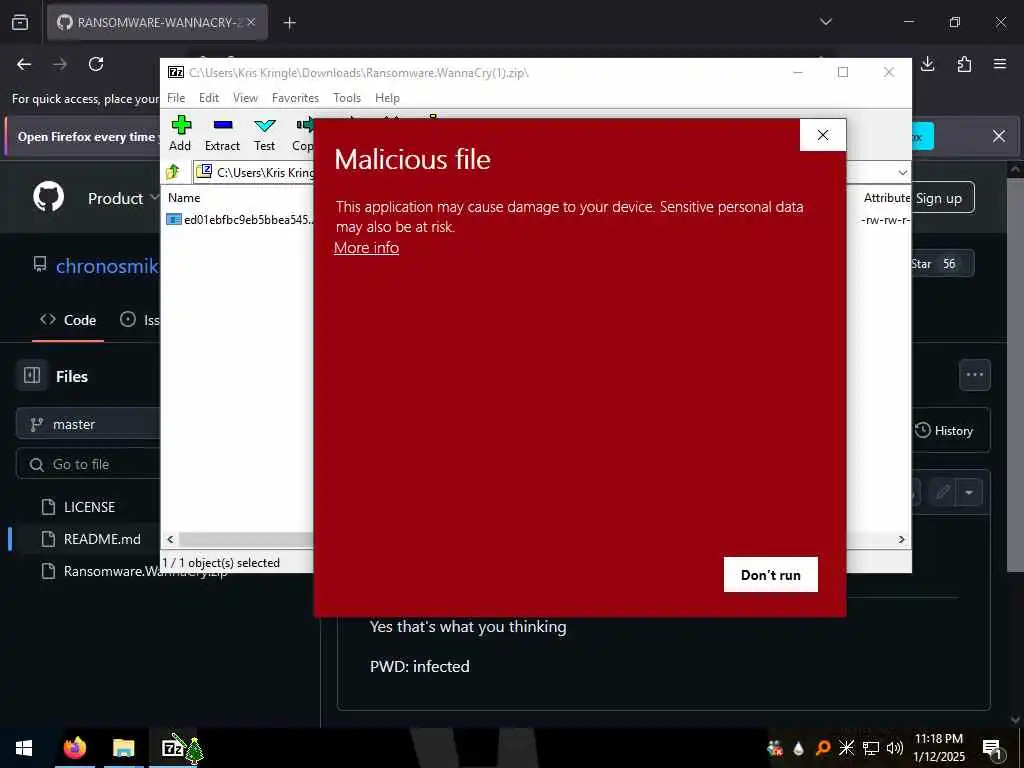Open the More info link
This screenshot has height=768, width=1024.
point(366,248)
